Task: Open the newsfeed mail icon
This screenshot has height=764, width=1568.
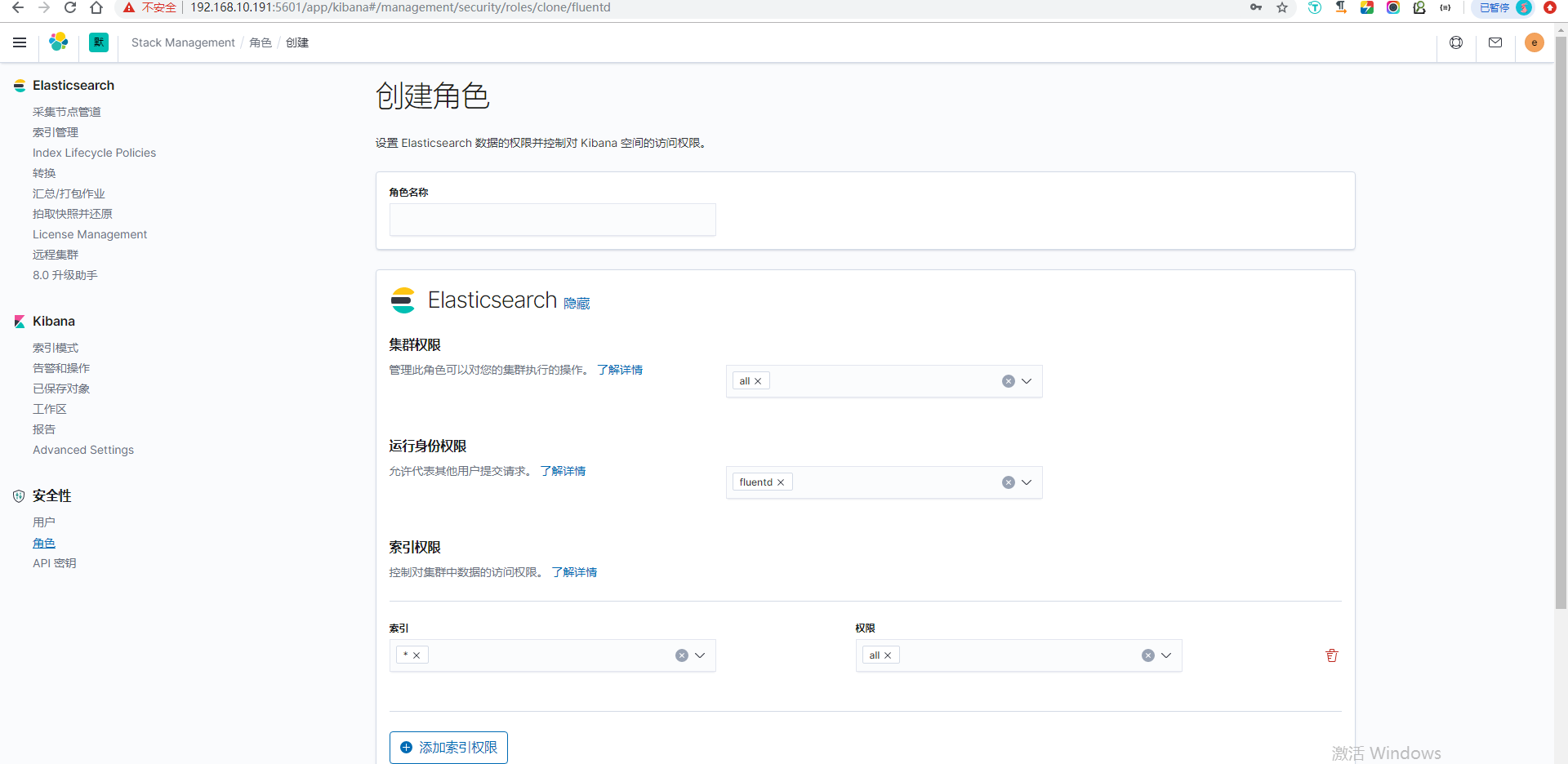Action: click(x=1495, y=42)
